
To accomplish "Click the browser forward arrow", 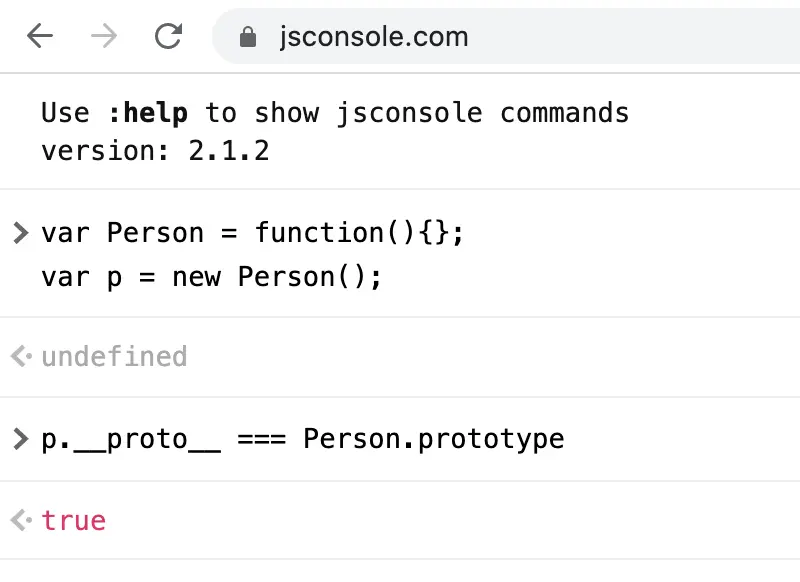I will 104,36.
